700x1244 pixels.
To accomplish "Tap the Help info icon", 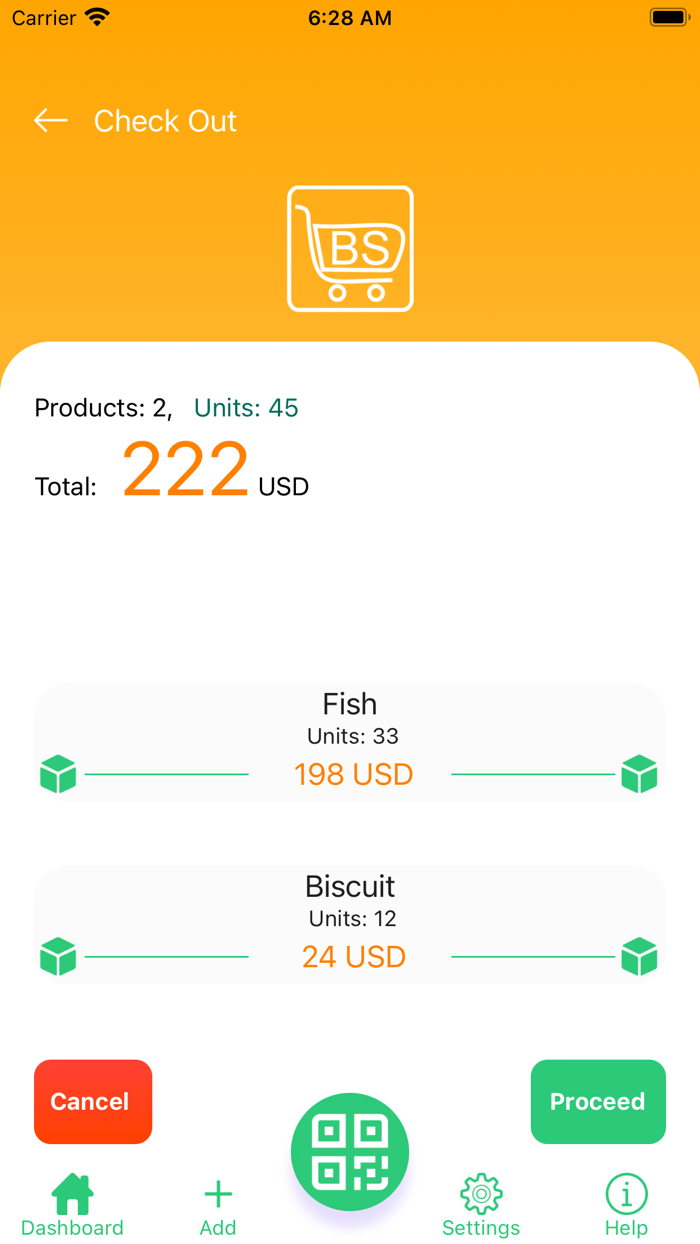I will tap(626, 1192).
